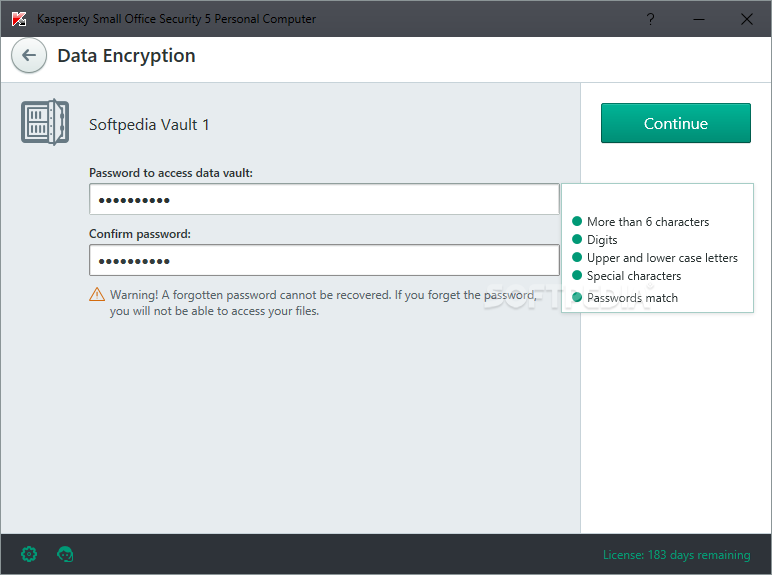772x575 pixels.
Task: Minimize the Kaspersky window
Action: [699, 19]
